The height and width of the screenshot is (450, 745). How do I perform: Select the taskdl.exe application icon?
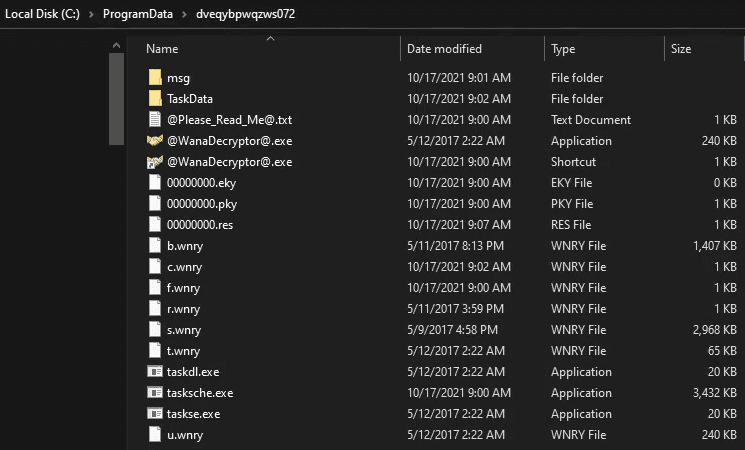click(154, 372)
